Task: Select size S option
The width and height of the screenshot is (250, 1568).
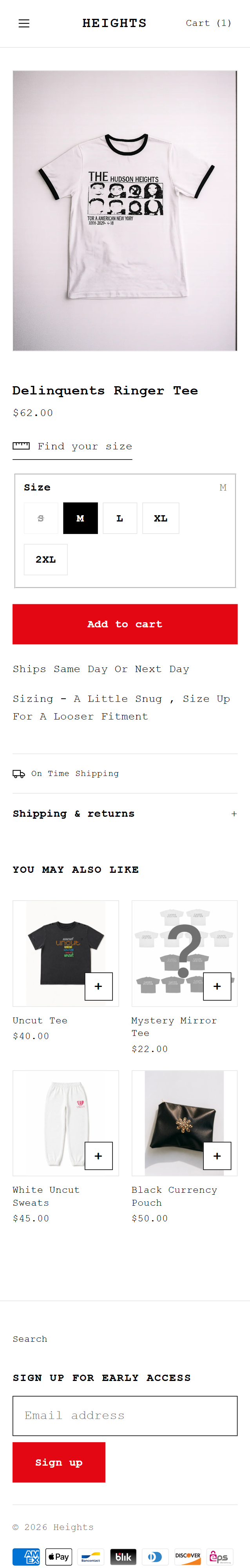Action: coord(41,518)
